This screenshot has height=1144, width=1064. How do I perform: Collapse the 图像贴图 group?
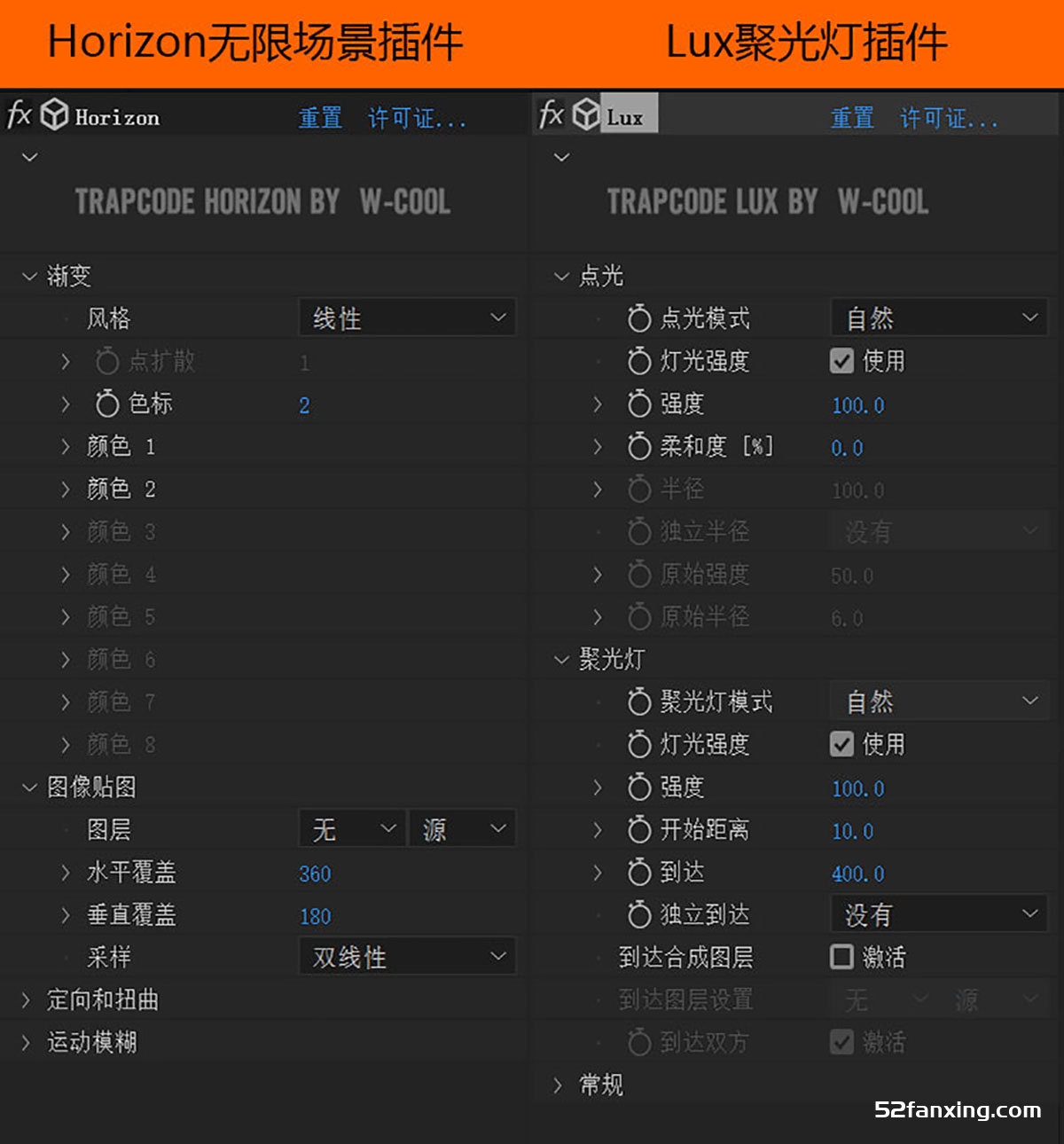[x=29, y=787]
